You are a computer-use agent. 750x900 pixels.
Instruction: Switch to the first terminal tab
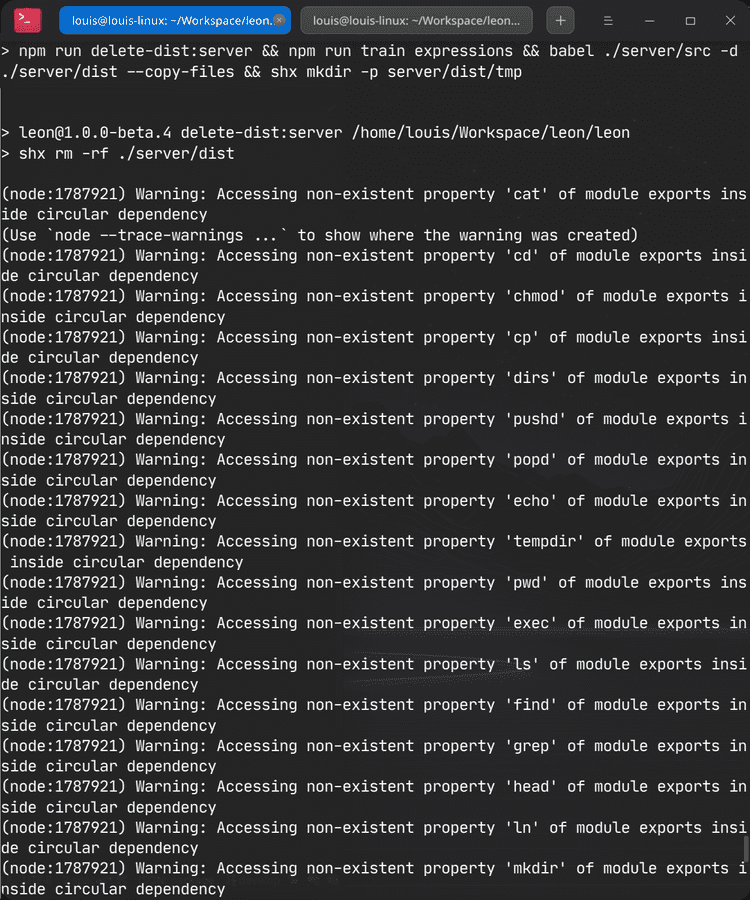(175, 21)
